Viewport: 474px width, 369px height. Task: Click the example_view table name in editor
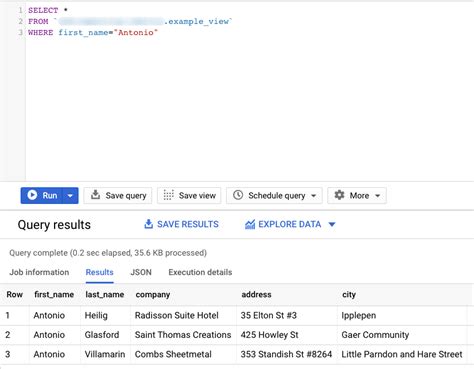[x=199, y=21]
